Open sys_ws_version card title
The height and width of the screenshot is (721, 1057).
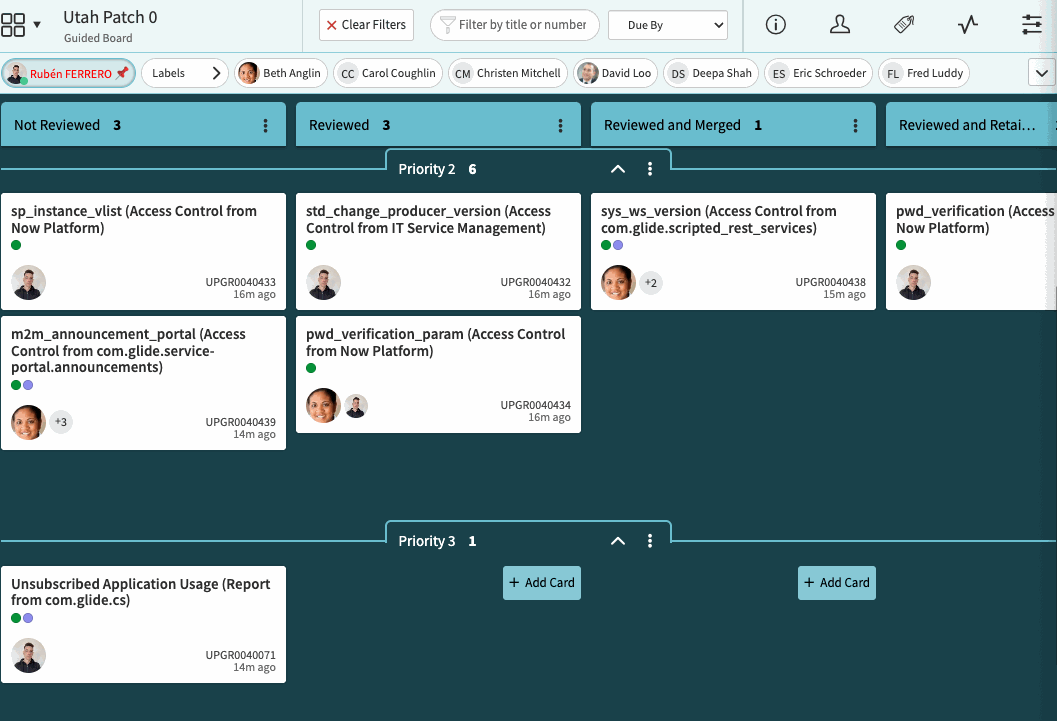pos(719,220)
